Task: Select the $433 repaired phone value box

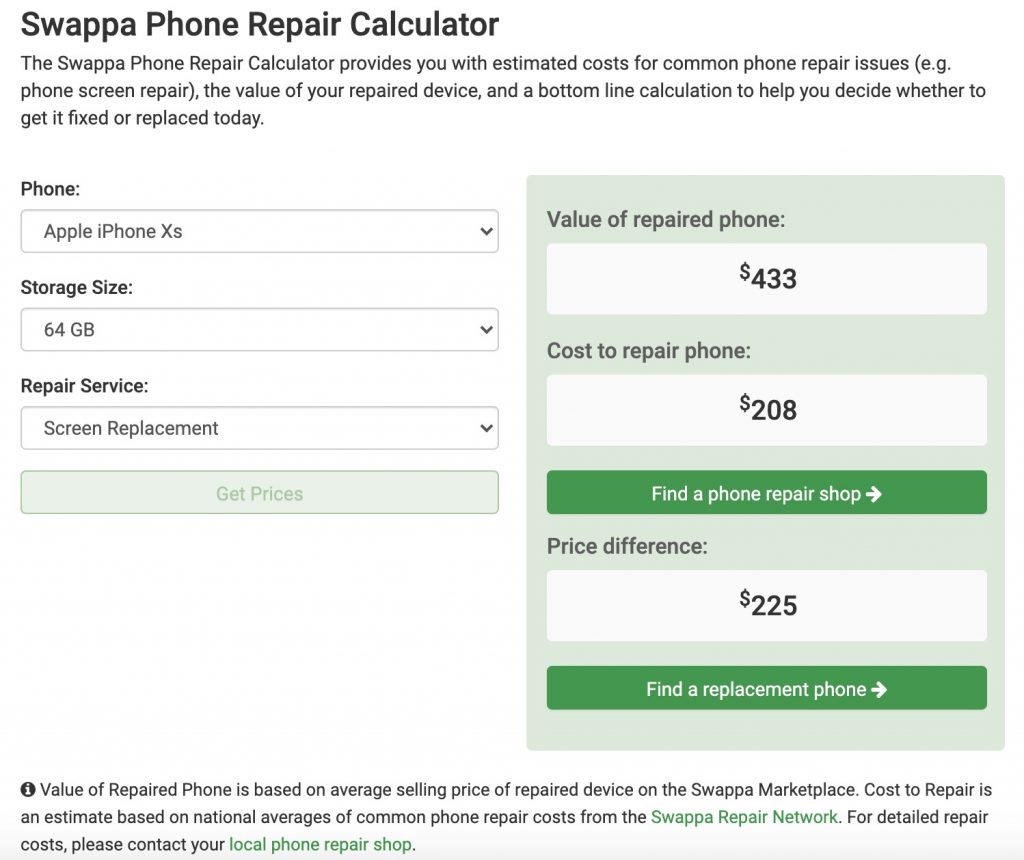Action: tap(767, 279)
